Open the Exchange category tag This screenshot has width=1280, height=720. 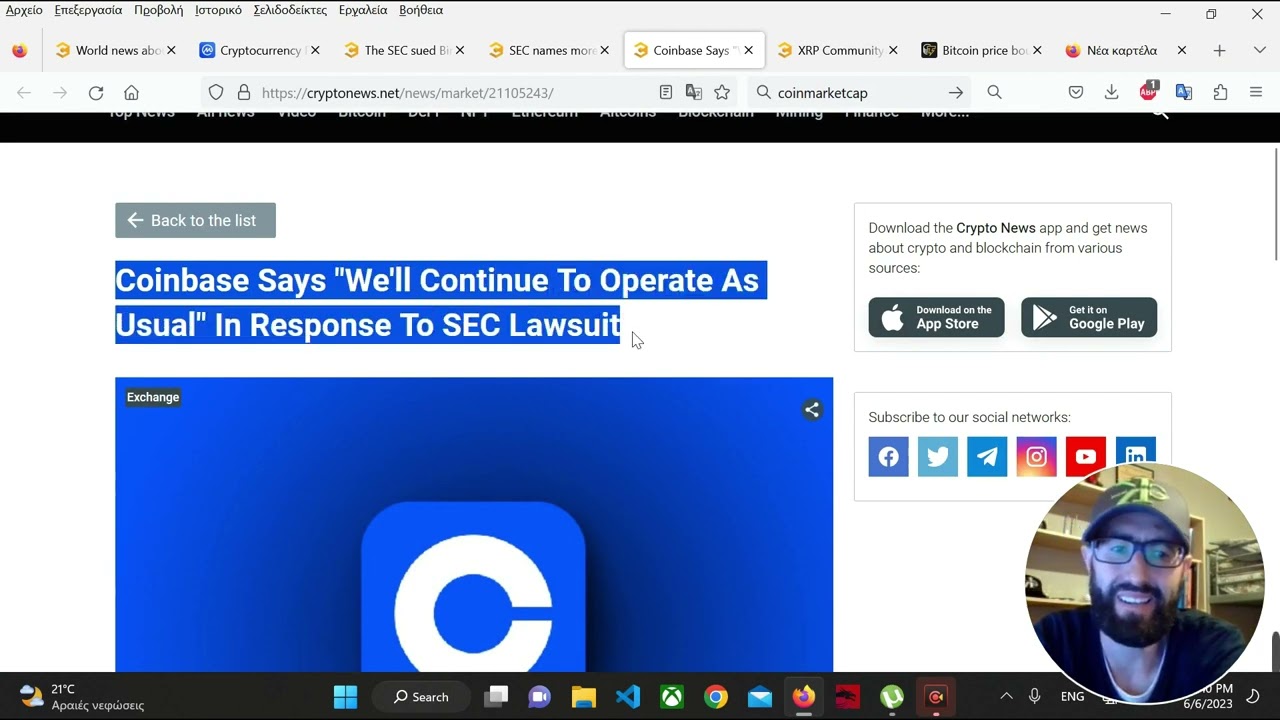click(153, 398)
